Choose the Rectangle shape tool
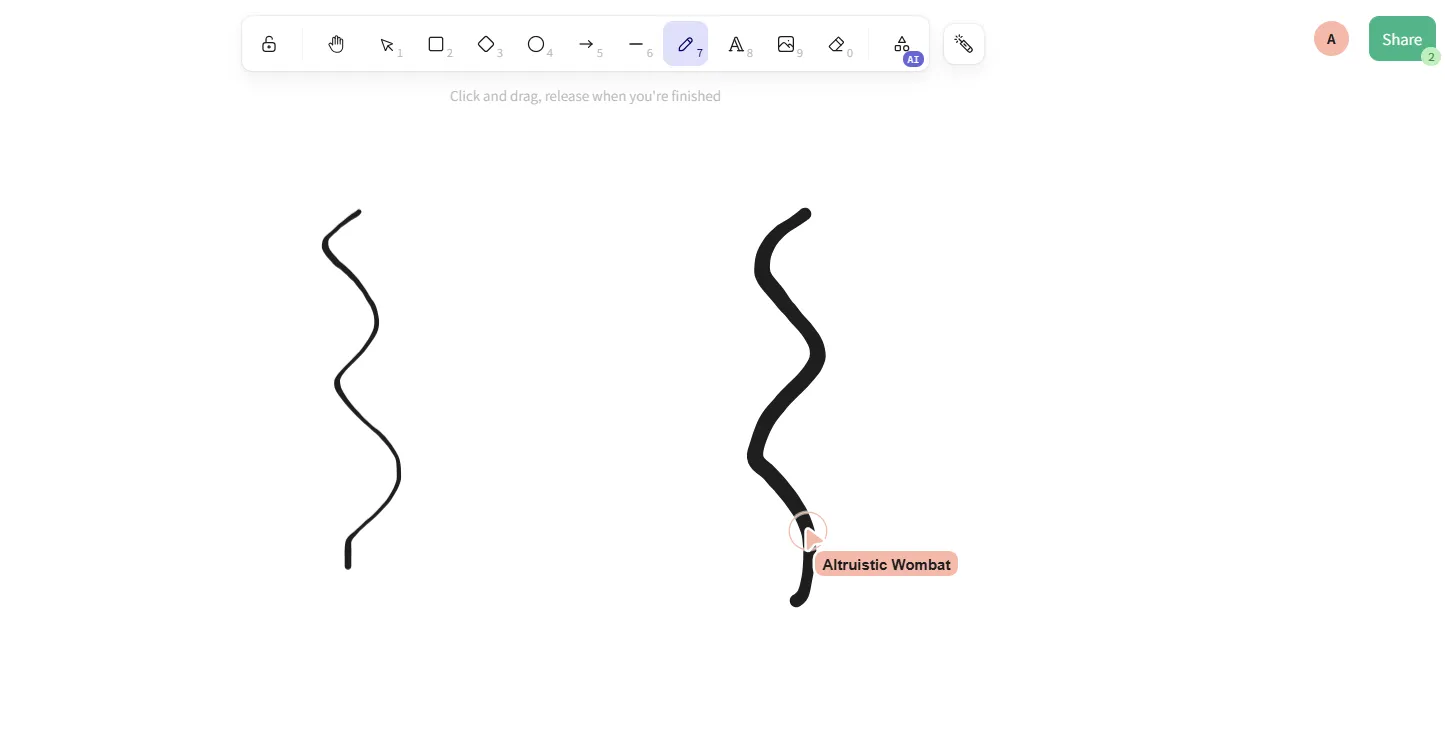 click(436, 44)
